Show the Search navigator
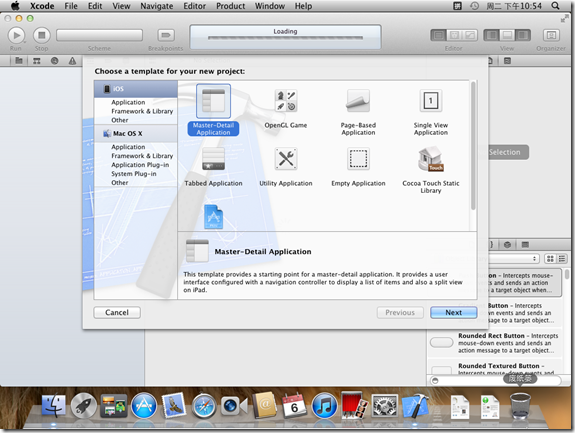The image size is (575, 433). [55, 61]
